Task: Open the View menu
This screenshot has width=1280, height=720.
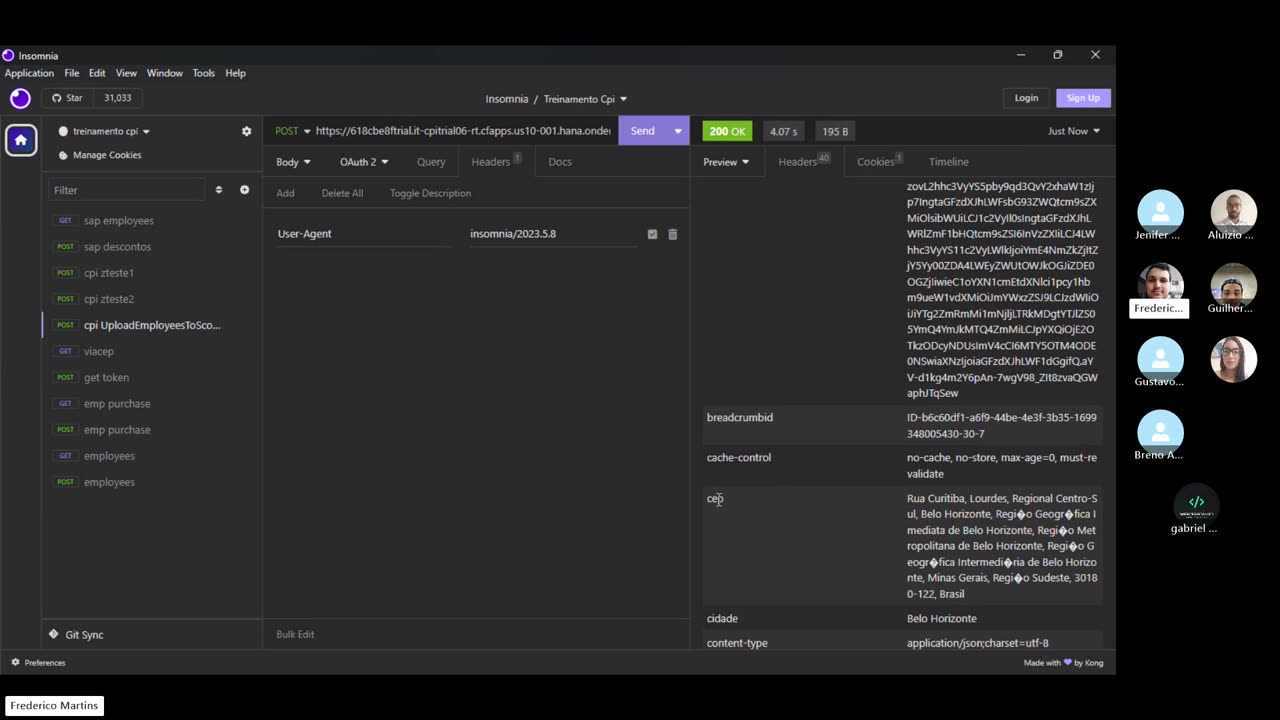Action: 126,73
